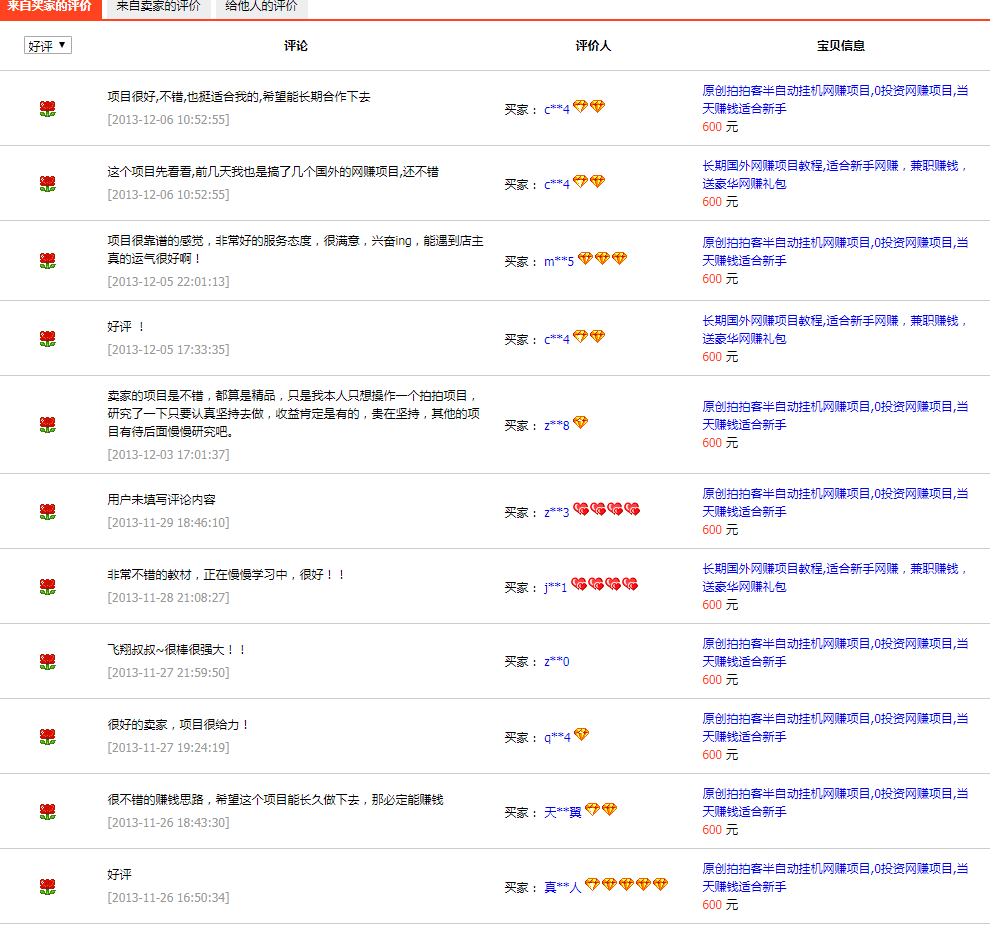Image resolution: width=995 pixels, height=927 pixels.
Task: Open the 好评 rating filter dropdown
Action: [48, 45]
